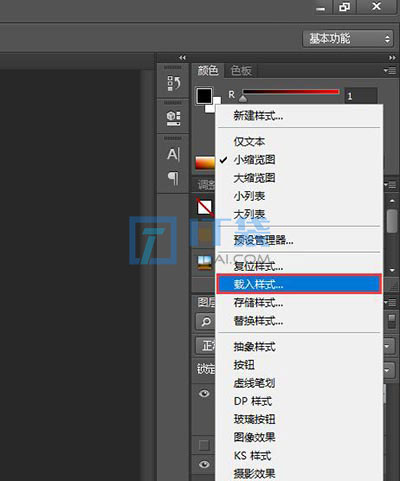Open the Character panel icon
400x481 pixels.
click(174, 154)
